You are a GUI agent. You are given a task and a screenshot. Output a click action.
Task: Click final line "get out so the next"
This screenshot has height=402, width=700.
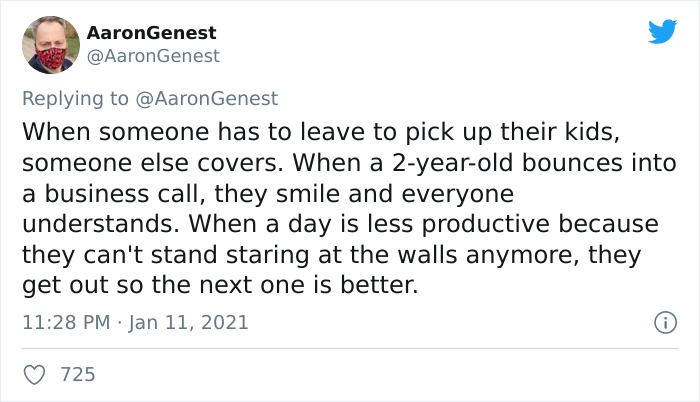tap(140, 285)
